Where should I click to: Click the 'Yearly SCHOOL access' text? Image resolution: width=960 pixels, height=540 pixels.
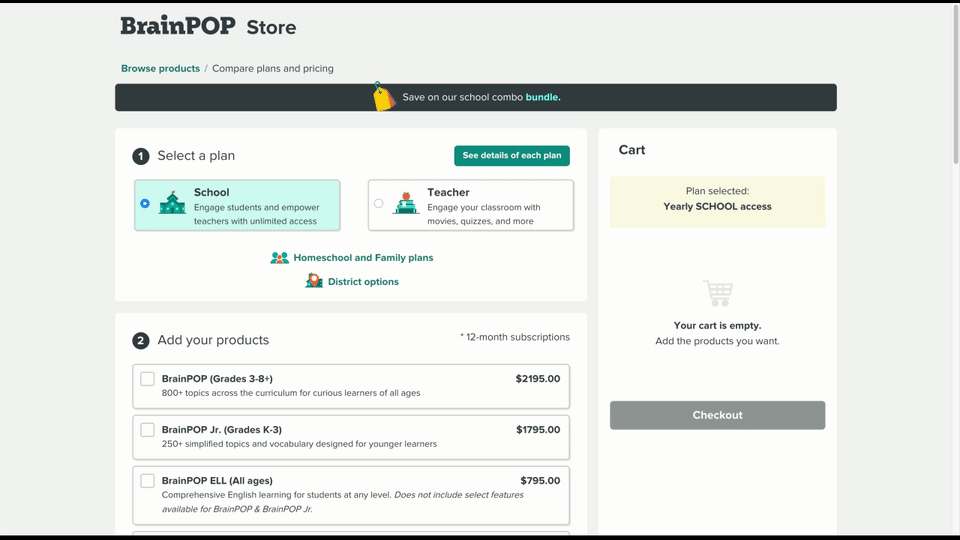click(718, 207)
